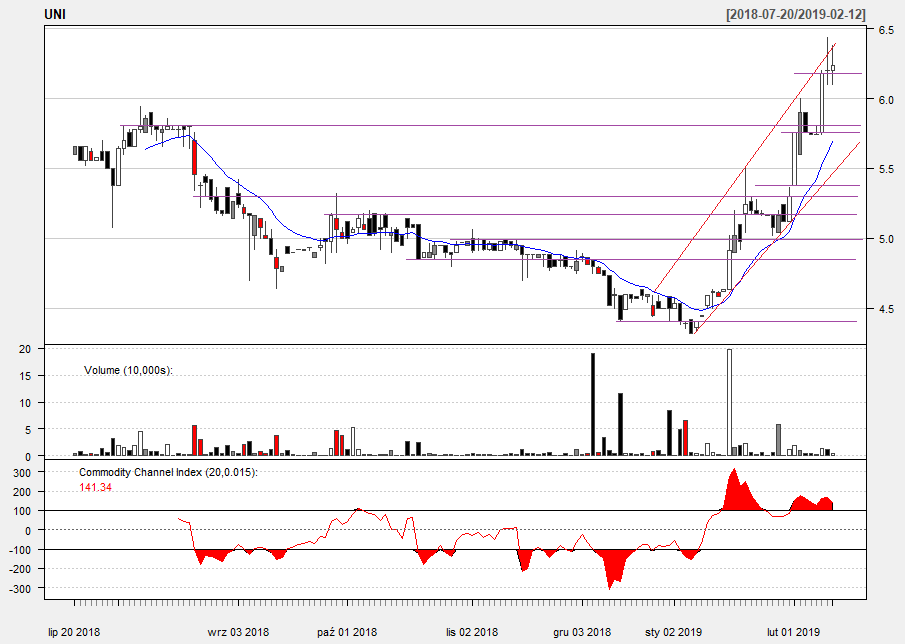Click the 'sty 02 2019' date label

point(674,632)
